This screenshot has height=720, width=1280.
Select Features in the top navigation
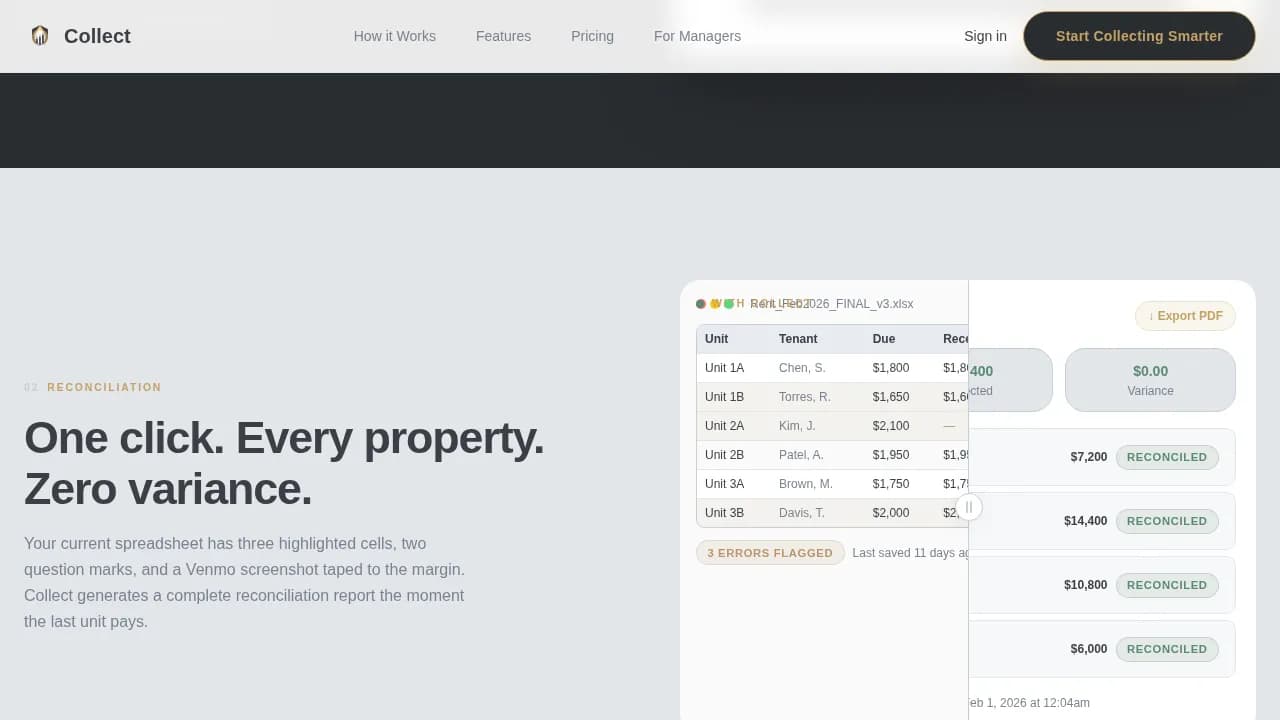point(503,36)
